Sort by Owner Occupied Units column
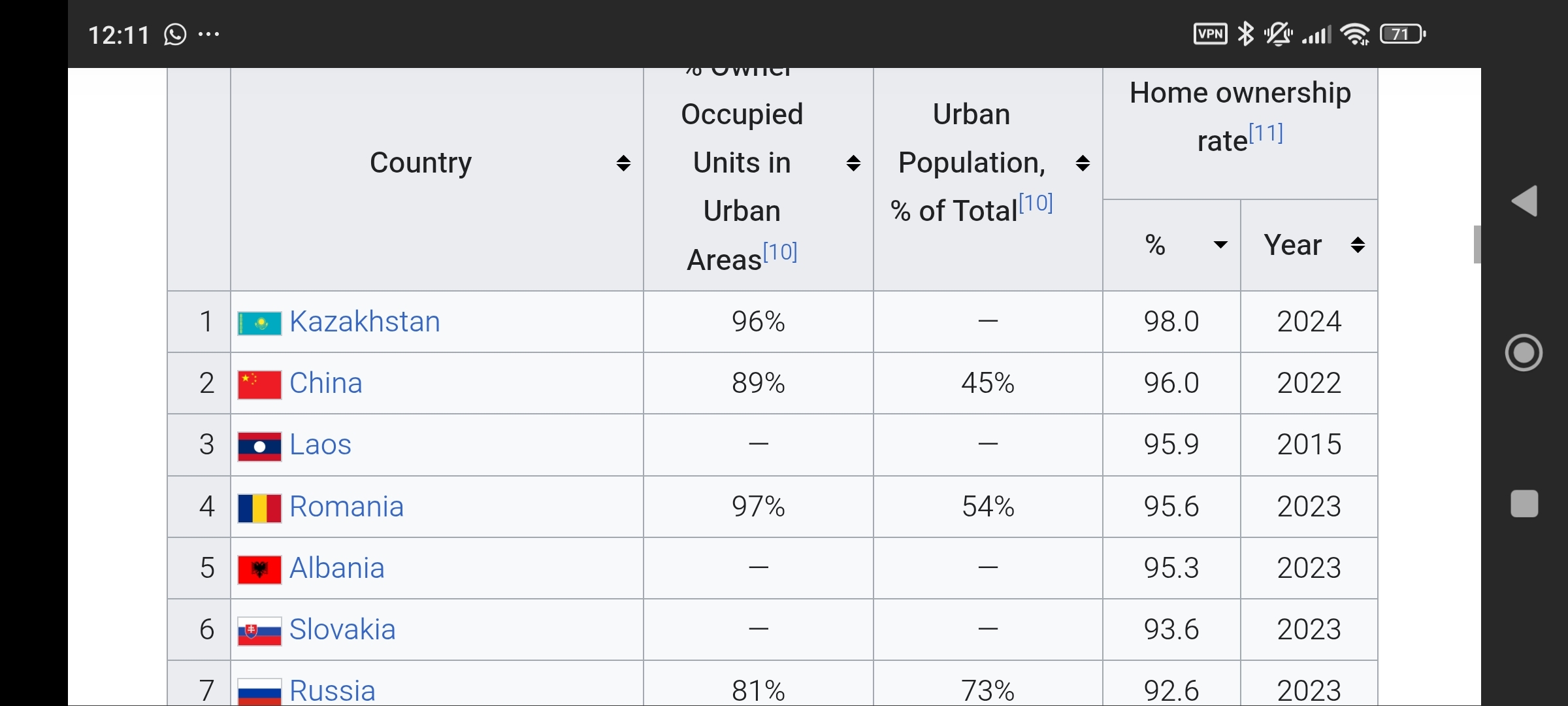The width and height of the screenshot is (1568, 706). [x=853, y=163]
